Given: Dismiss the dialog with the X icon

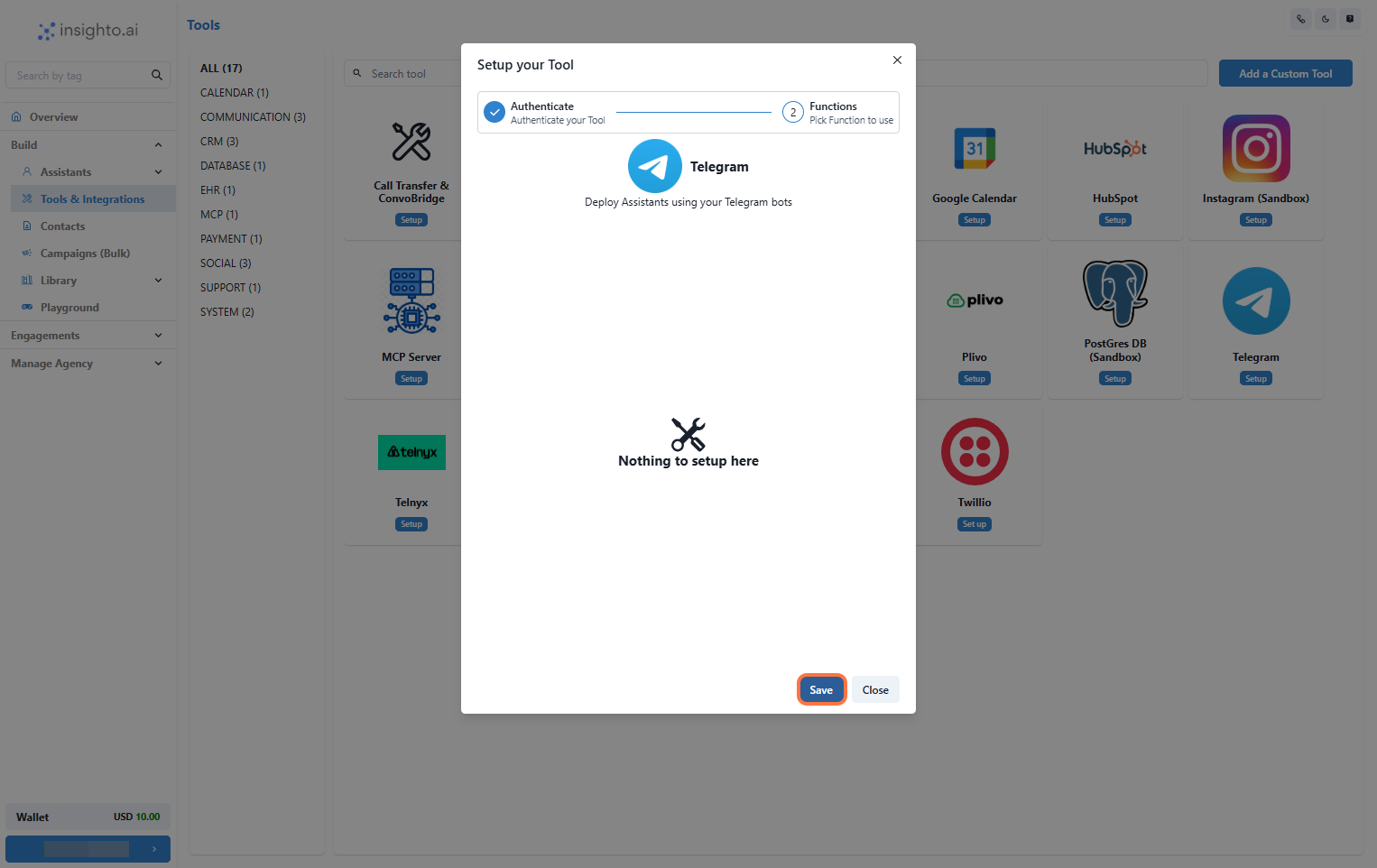Looking at the screenshot, I should [x=897, y=60].
